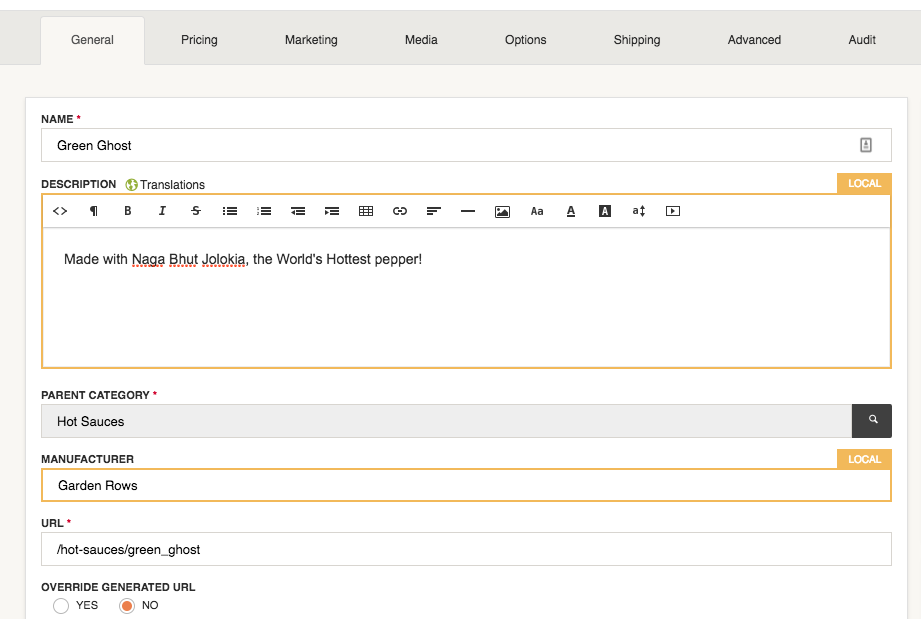Switch to the Pricing tab
Screen dimensions: 921x619
coord(199,40)
